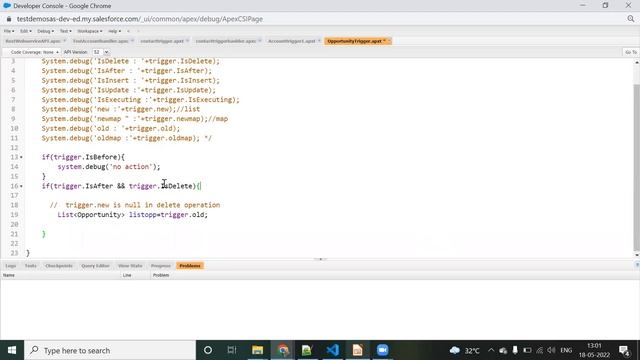Sort problems by Line column
Viewport: 640px width, 360px height.
(x=136, y=276)
